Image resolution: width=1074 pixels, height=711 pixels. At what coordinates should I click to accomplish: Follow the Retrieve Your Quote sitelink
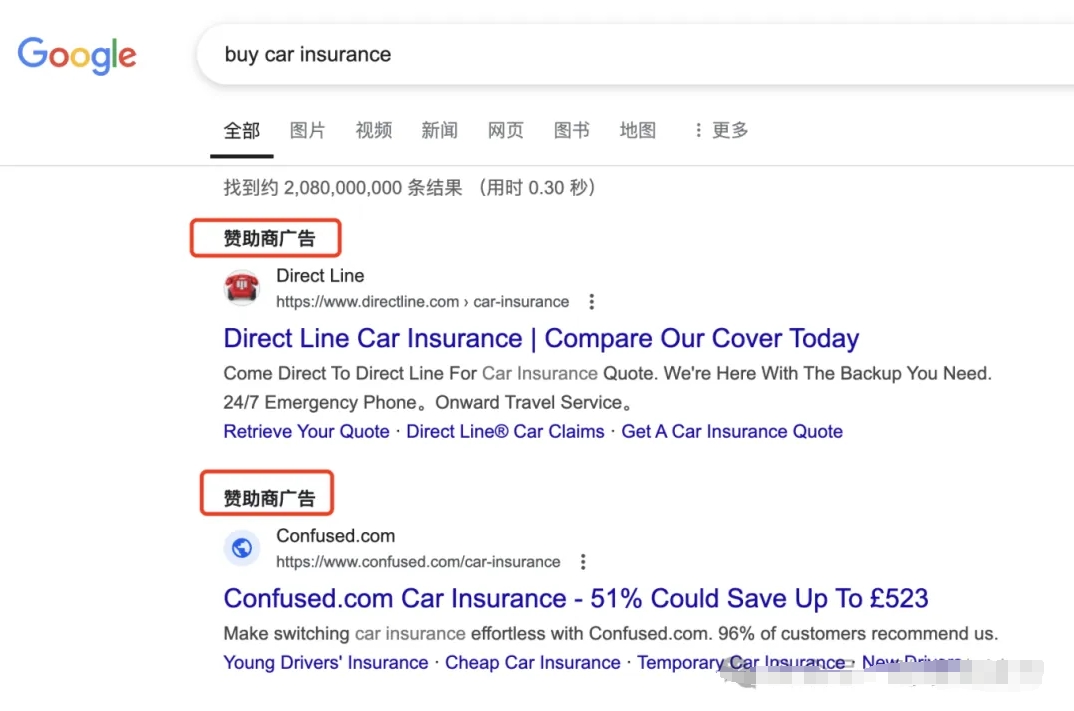click(x=306, y=431)
